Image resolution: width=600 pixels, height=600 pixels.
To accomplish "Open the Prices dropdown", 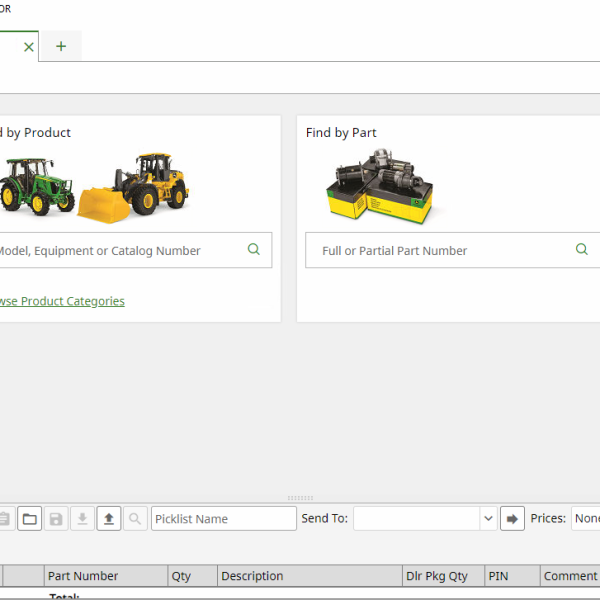I will (585, 518).
